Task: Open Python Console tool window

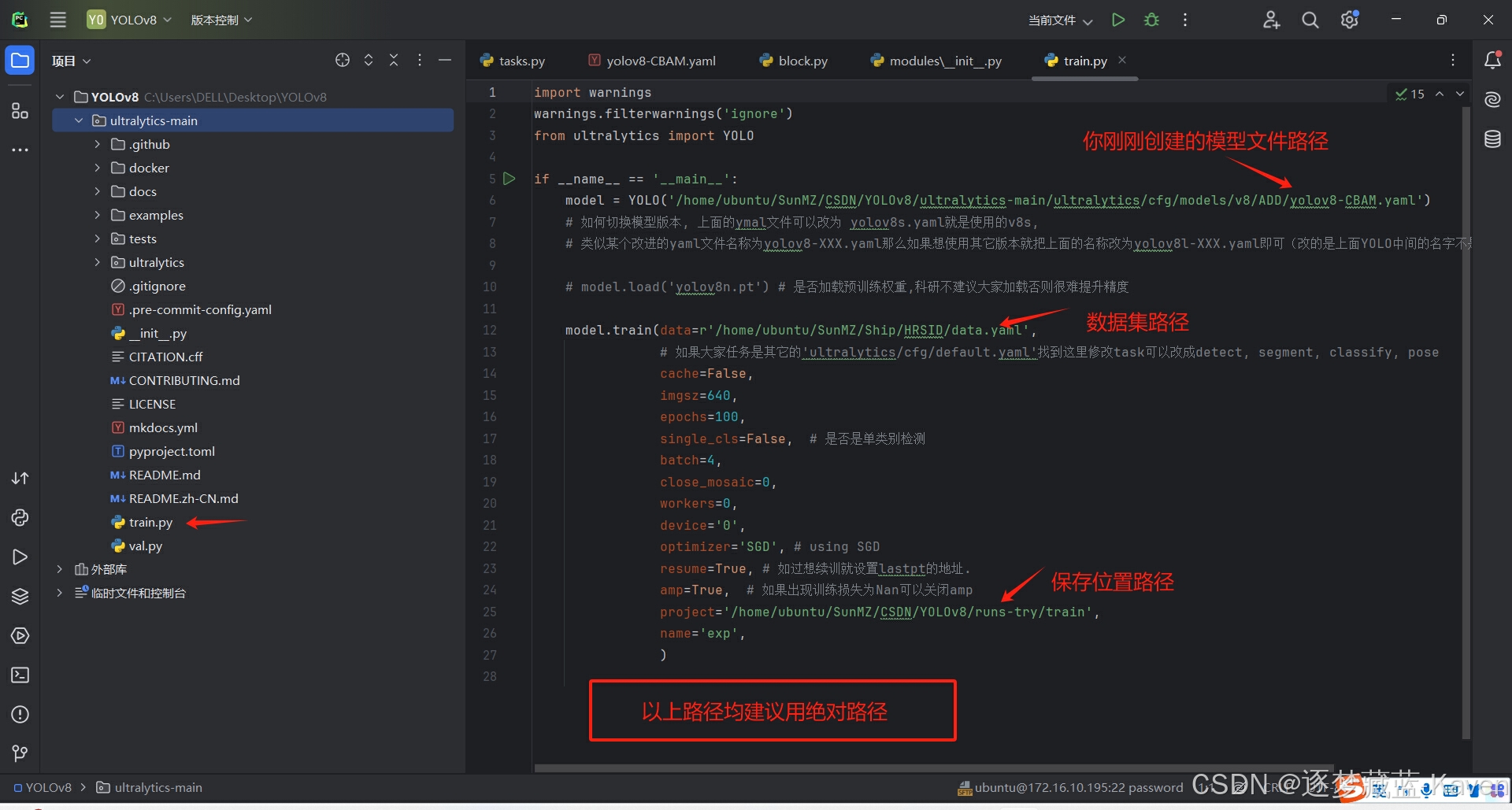Action: tap(20, 518)
